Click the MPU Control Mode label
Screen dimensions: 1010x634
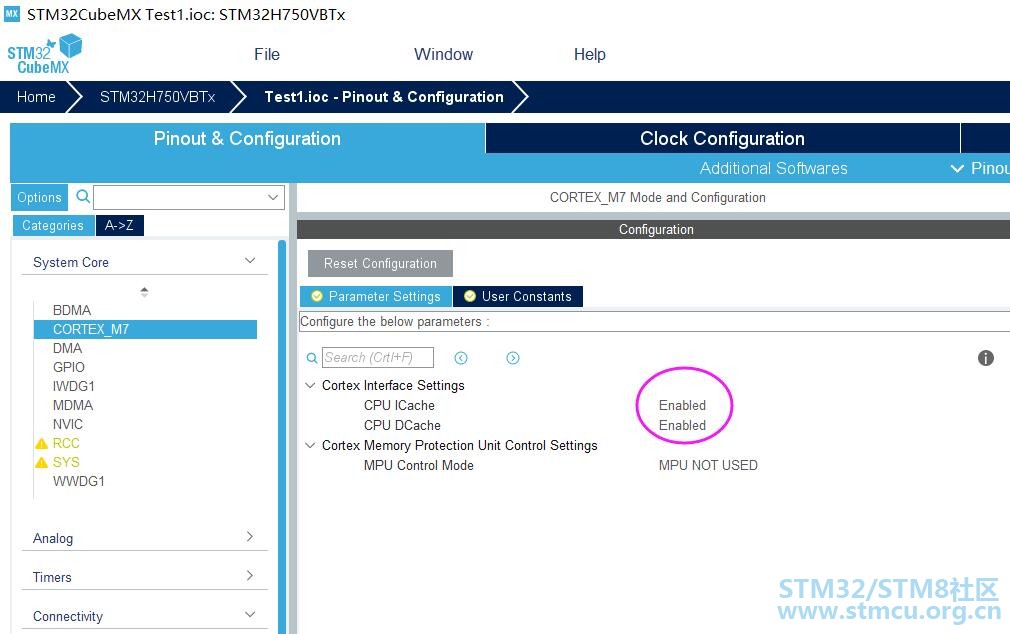tap(419, 465)
